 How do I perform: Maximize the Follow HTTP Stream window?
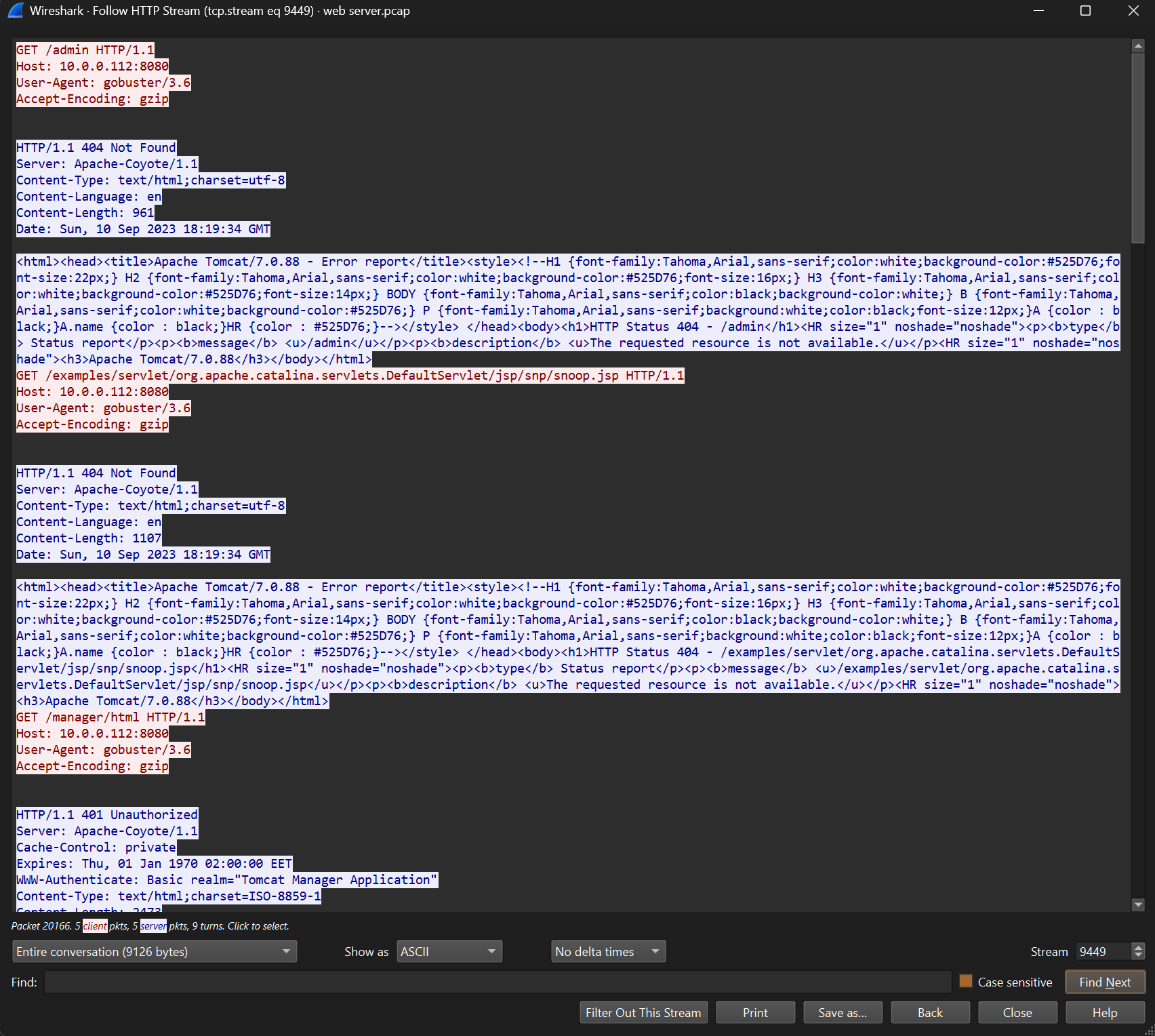pos(1085,11)
